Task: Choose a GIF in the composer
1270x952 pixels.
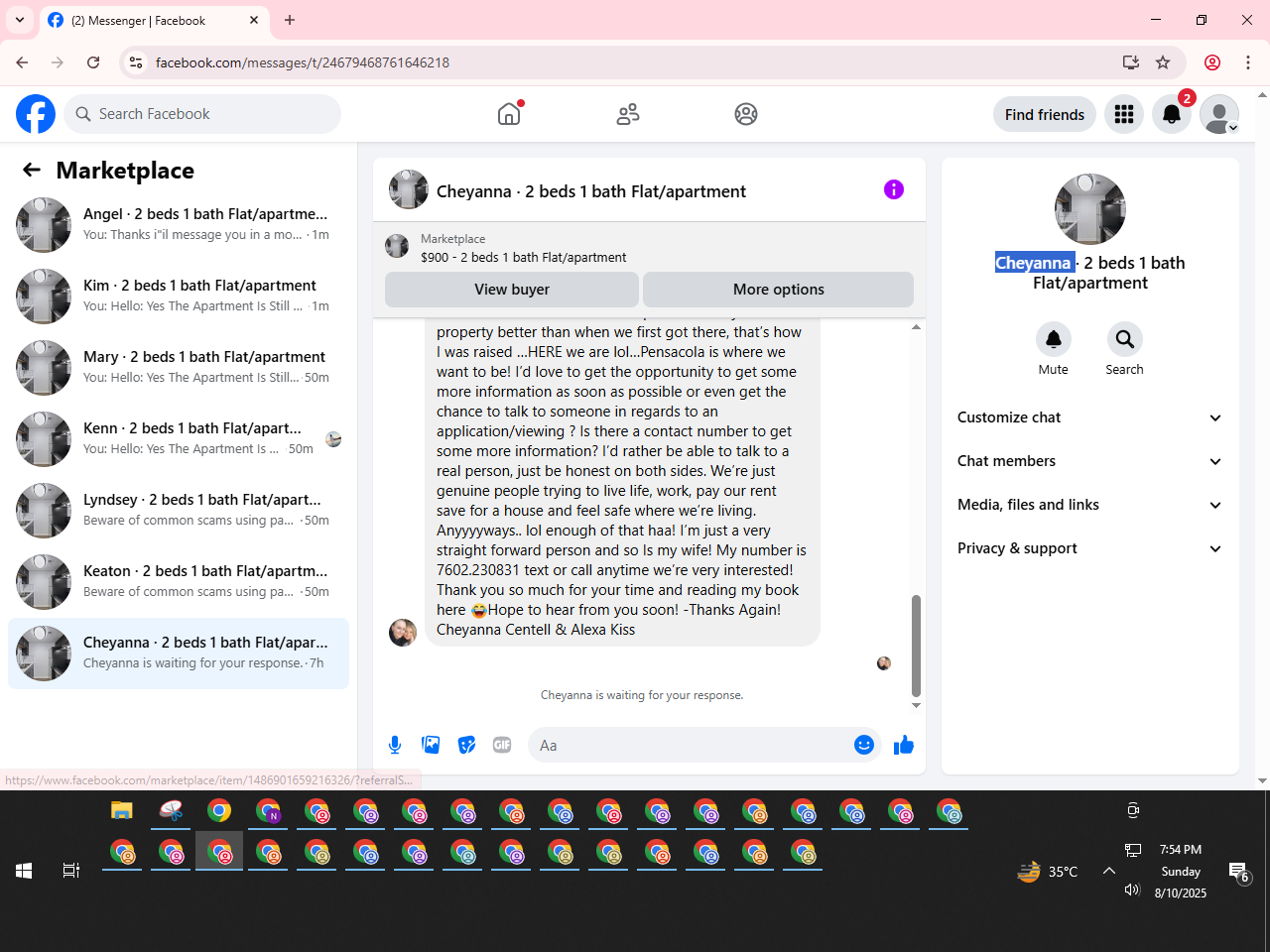Action: [502, 745]
